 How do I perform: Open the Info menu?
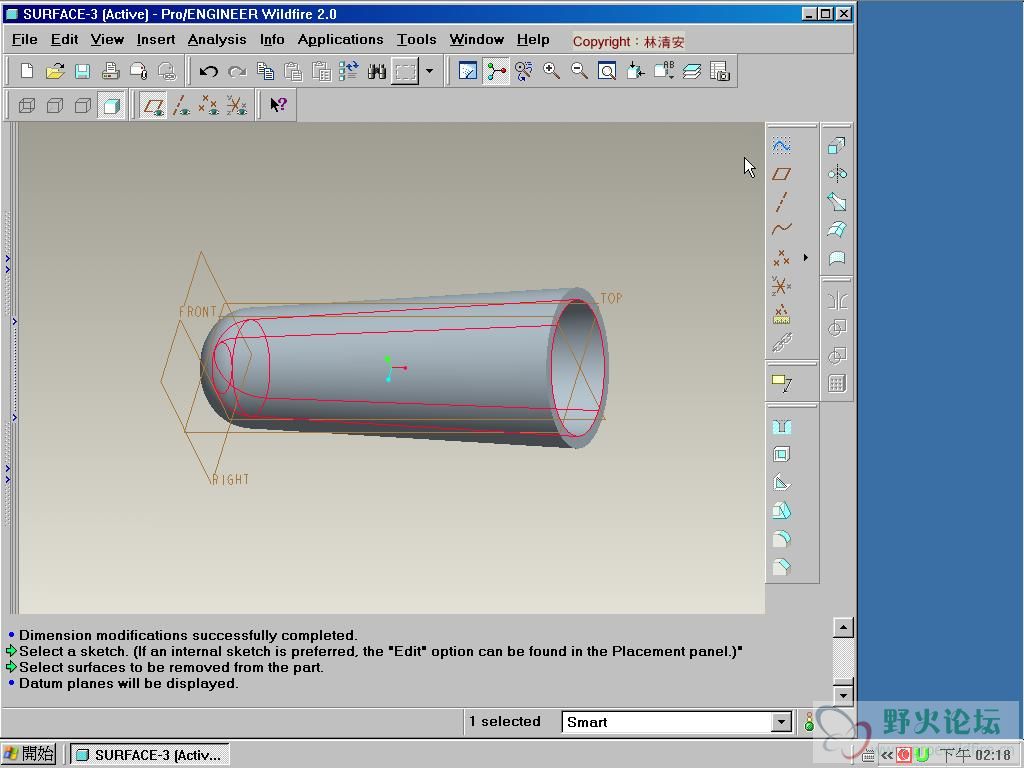pos(272,40)
